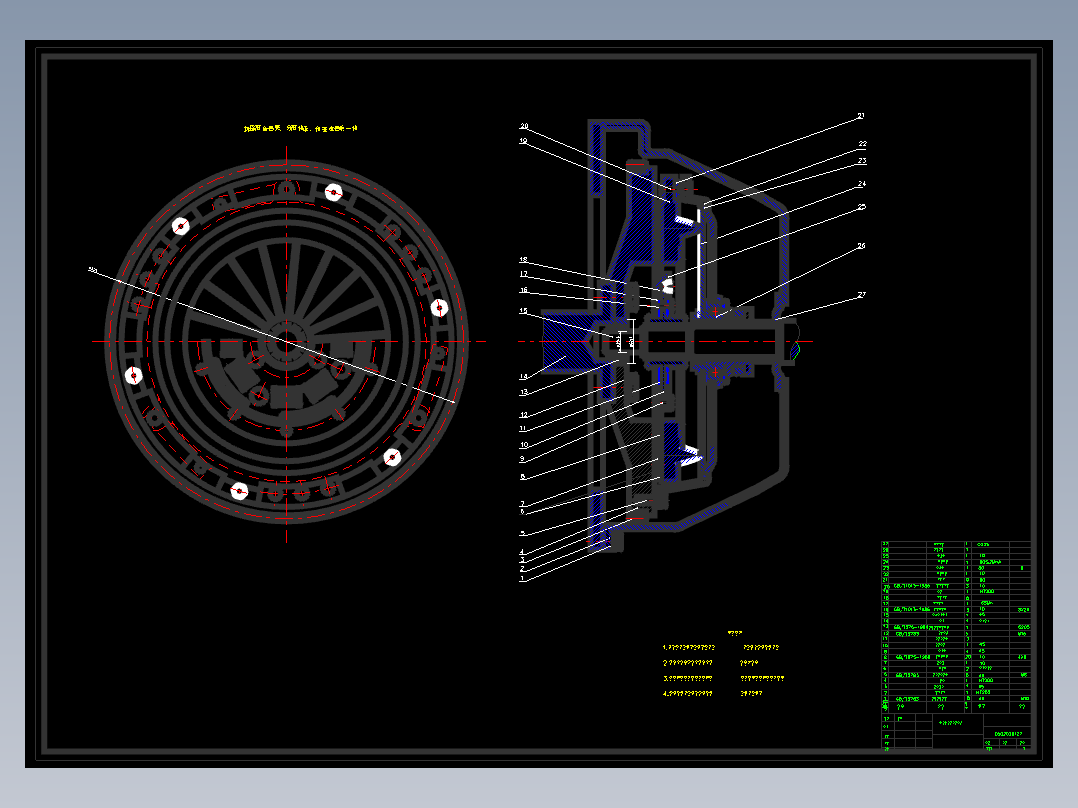
Task: Select part callout label 25
Action: (862, 207)
